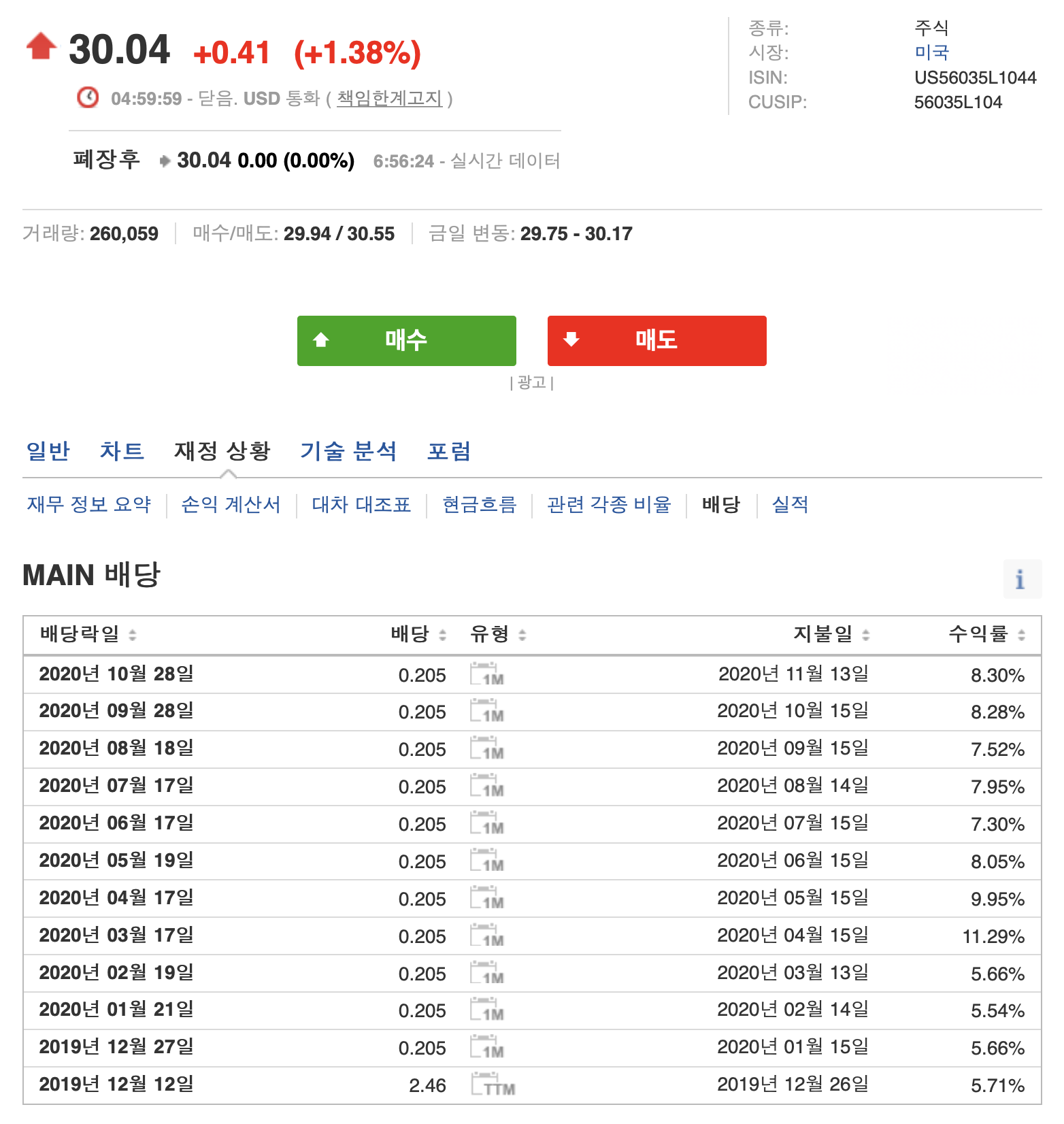Click the TTM type icon for 2019년 12월 12일
The height and width of the screenshot is (1124, 1064).
(x=493, y=1085)
